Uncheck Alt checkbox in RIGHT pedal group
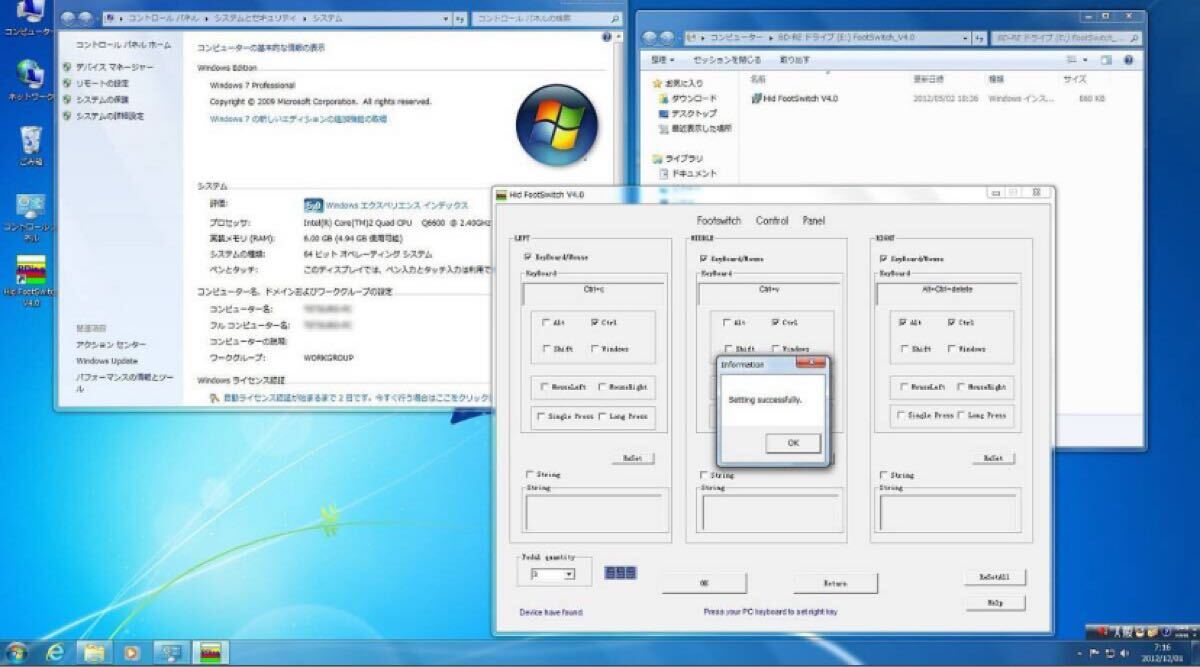 (x=904, y=323)
